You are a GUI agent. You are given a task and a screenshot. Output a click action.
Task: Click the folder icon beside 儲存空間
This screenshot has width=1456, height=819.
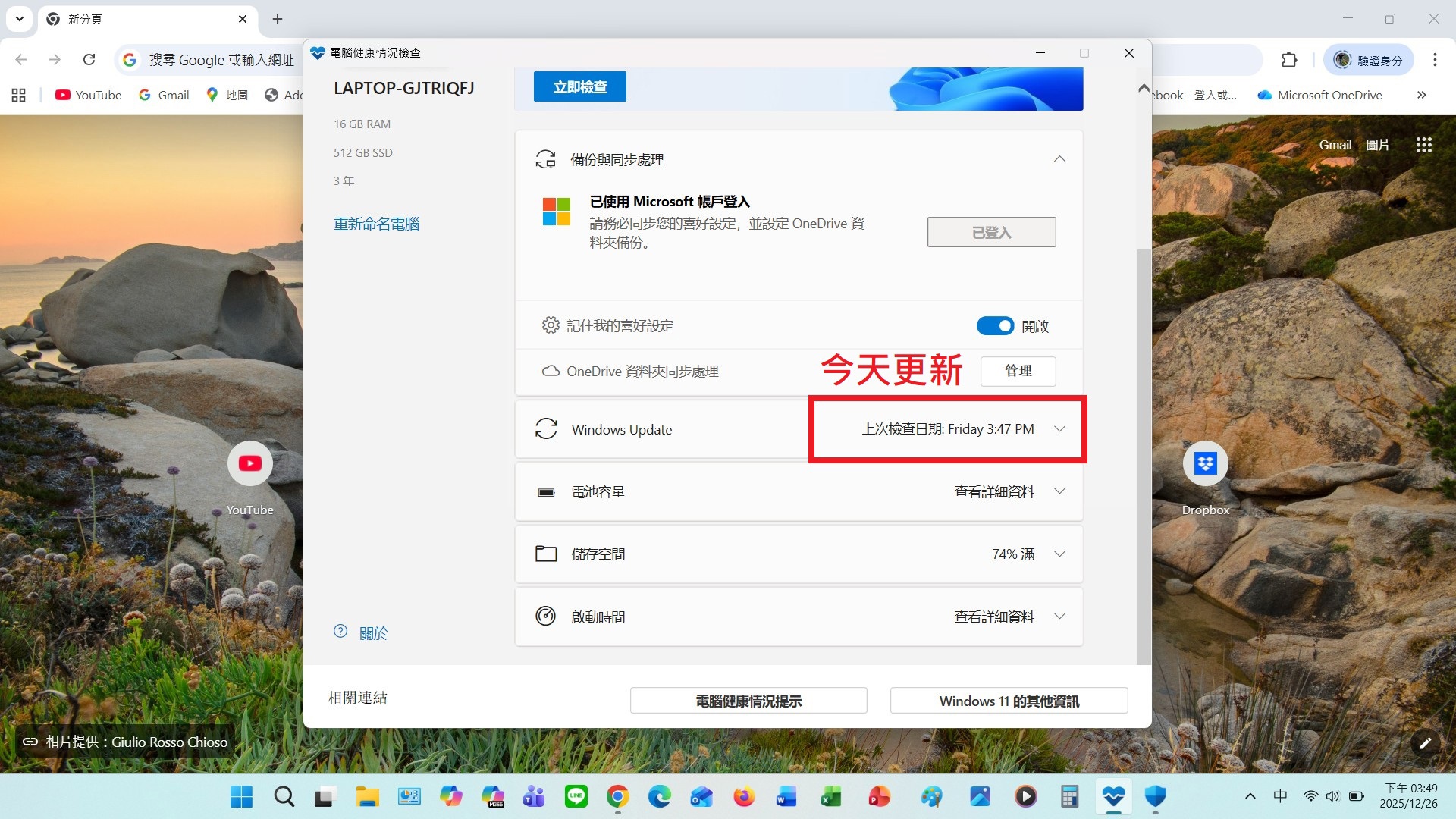pyautogui.click(x=548, y=554)
